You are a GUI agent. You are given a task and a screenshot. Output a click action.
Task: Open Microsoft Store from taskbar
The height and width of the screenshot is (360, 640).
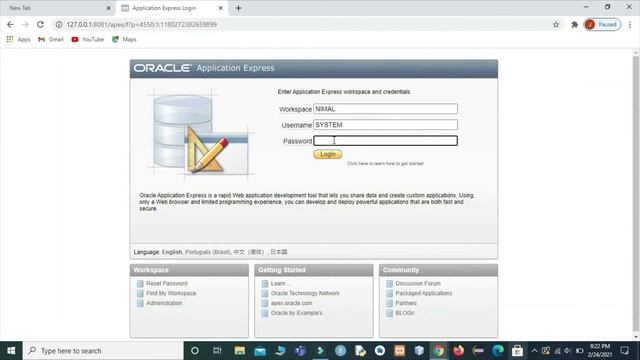pos(517,351)
